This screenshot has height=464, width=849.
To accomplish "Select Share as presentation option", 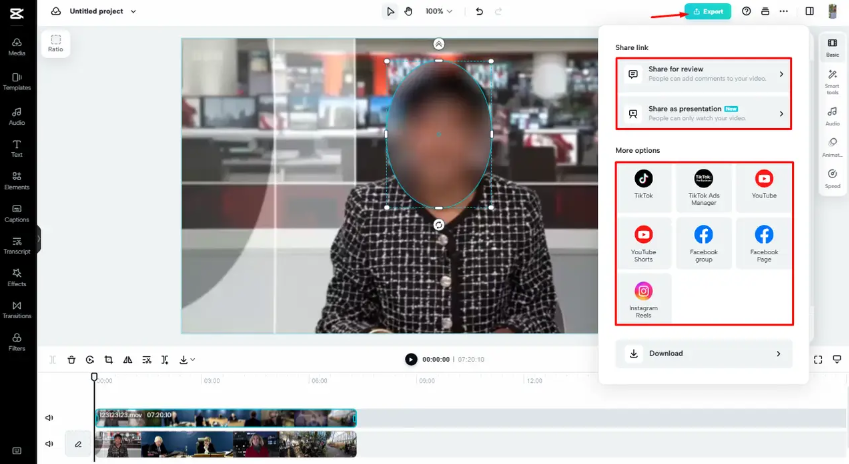I will pyautogui.click(x=704, y=114).
